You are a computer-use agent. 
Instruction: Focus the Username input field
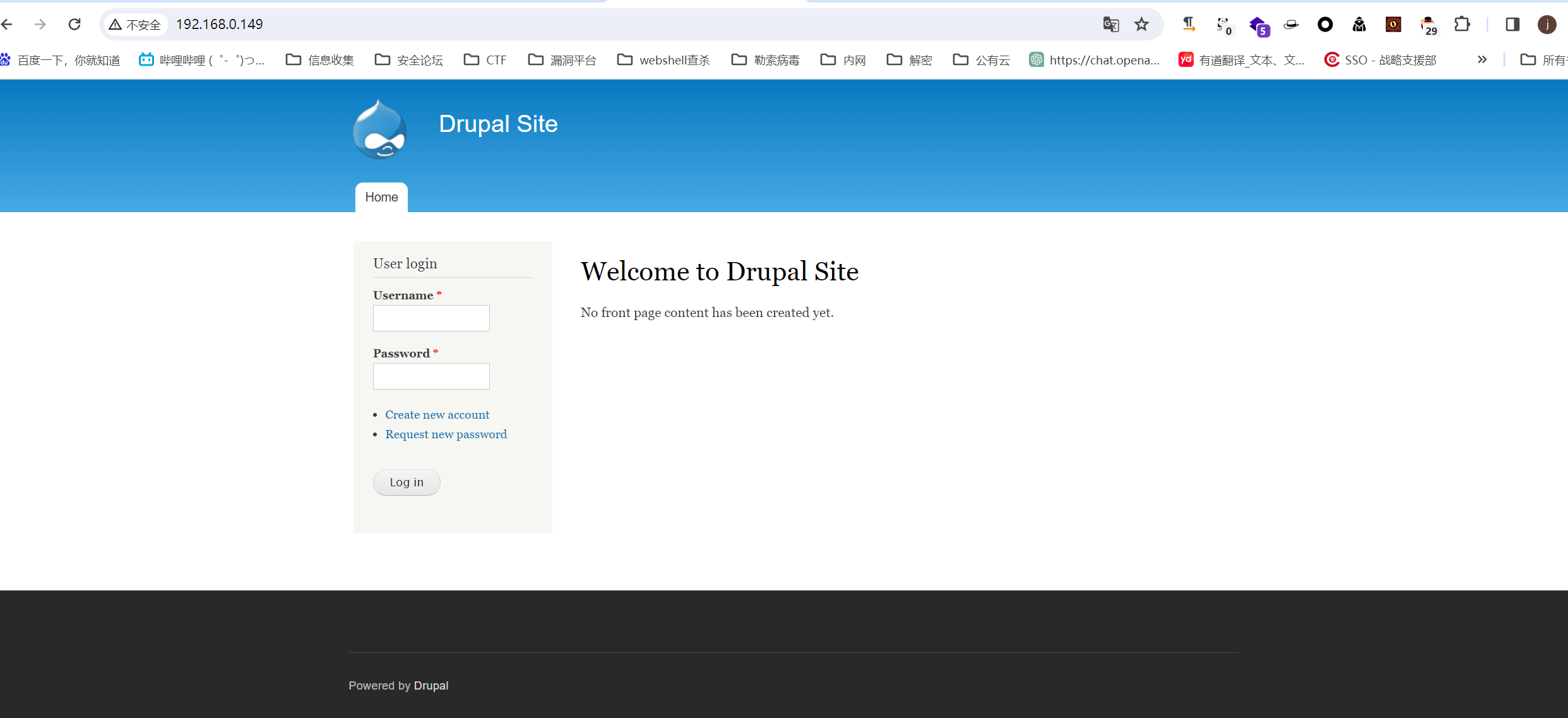click(431, 318)
